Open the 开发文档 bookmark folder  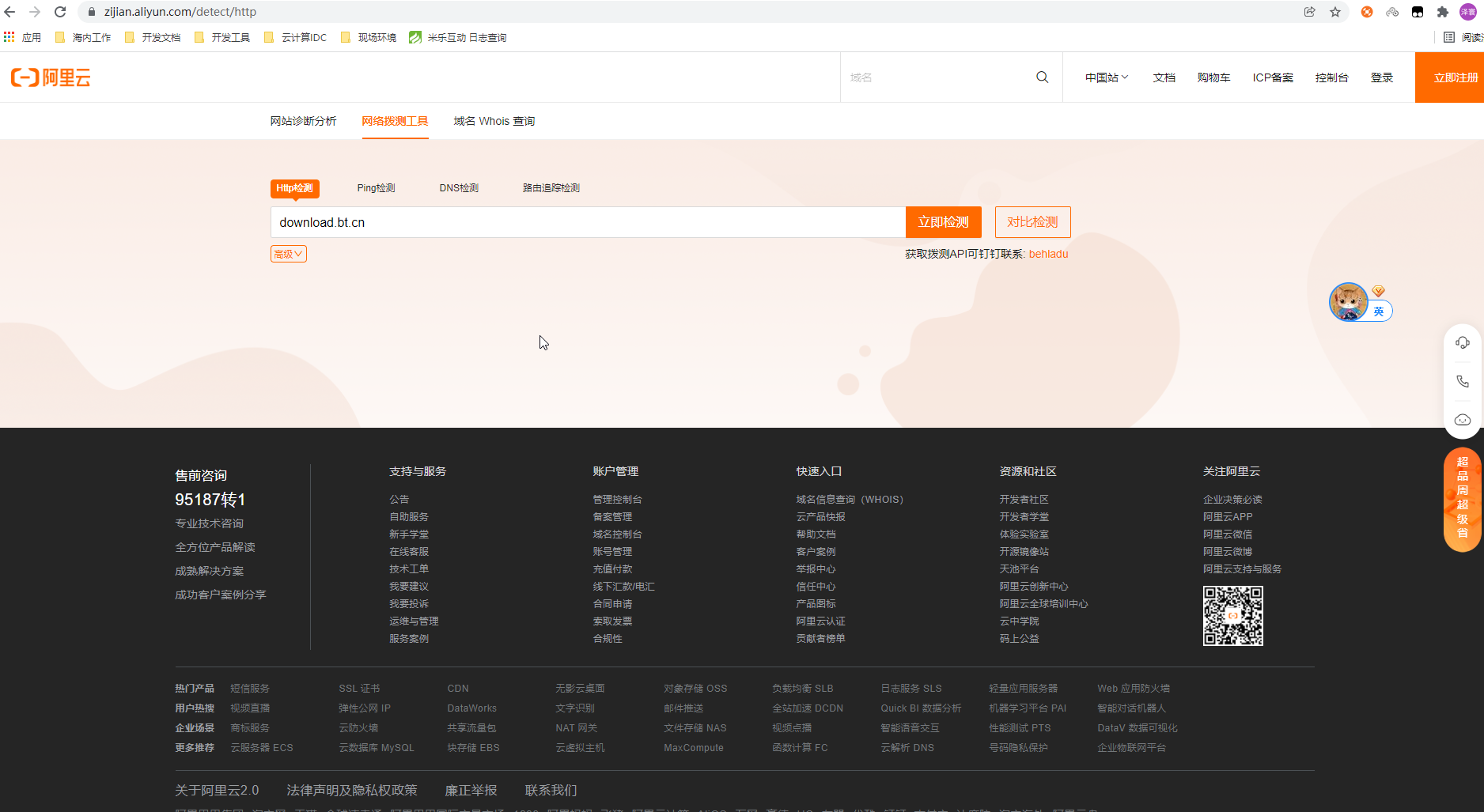tap(153, 37)
